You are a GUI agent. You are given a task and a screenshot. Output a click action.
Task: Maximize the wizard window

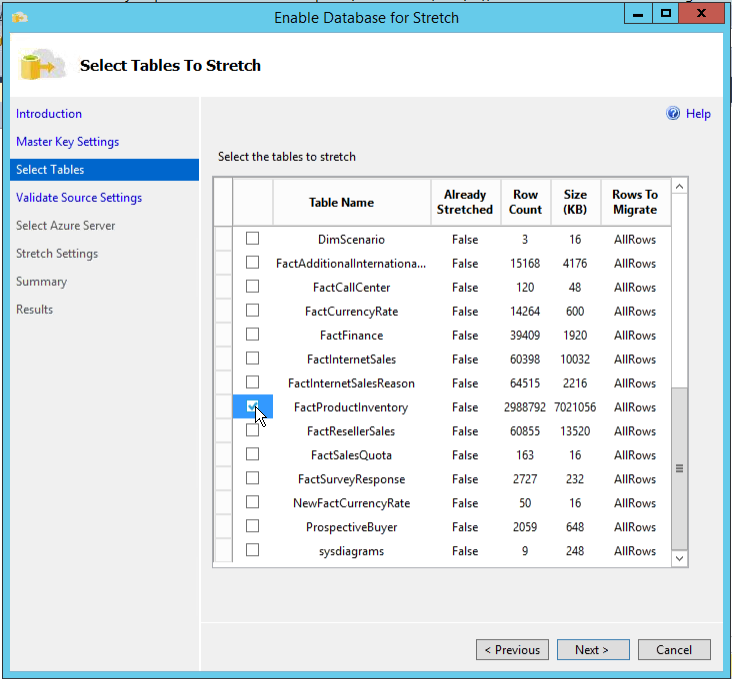click(666, 14)
